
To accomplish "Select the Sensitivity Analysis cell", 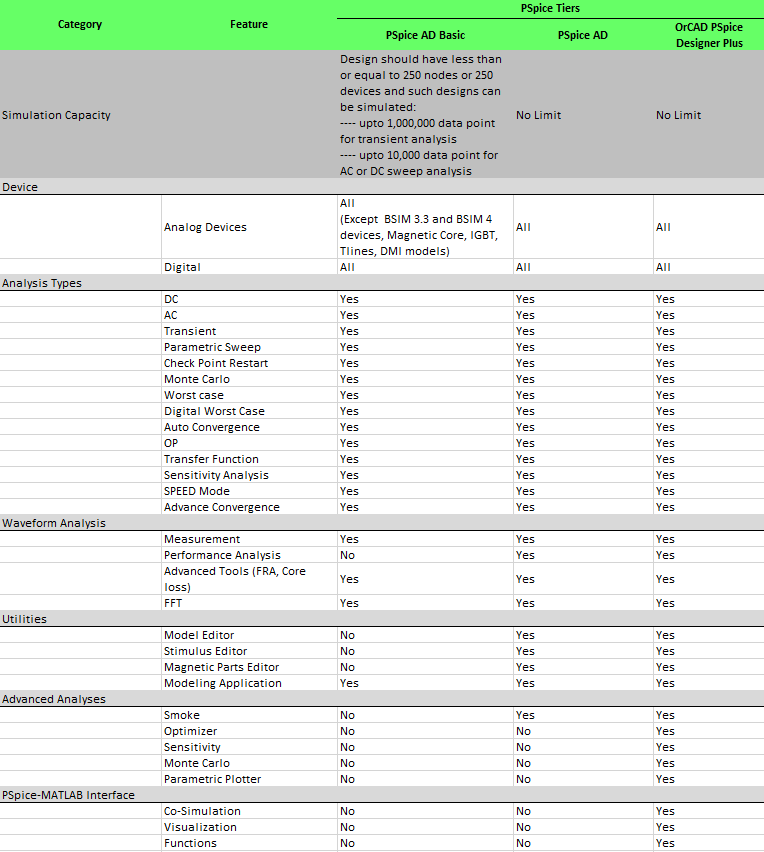I will coord(249,475).
